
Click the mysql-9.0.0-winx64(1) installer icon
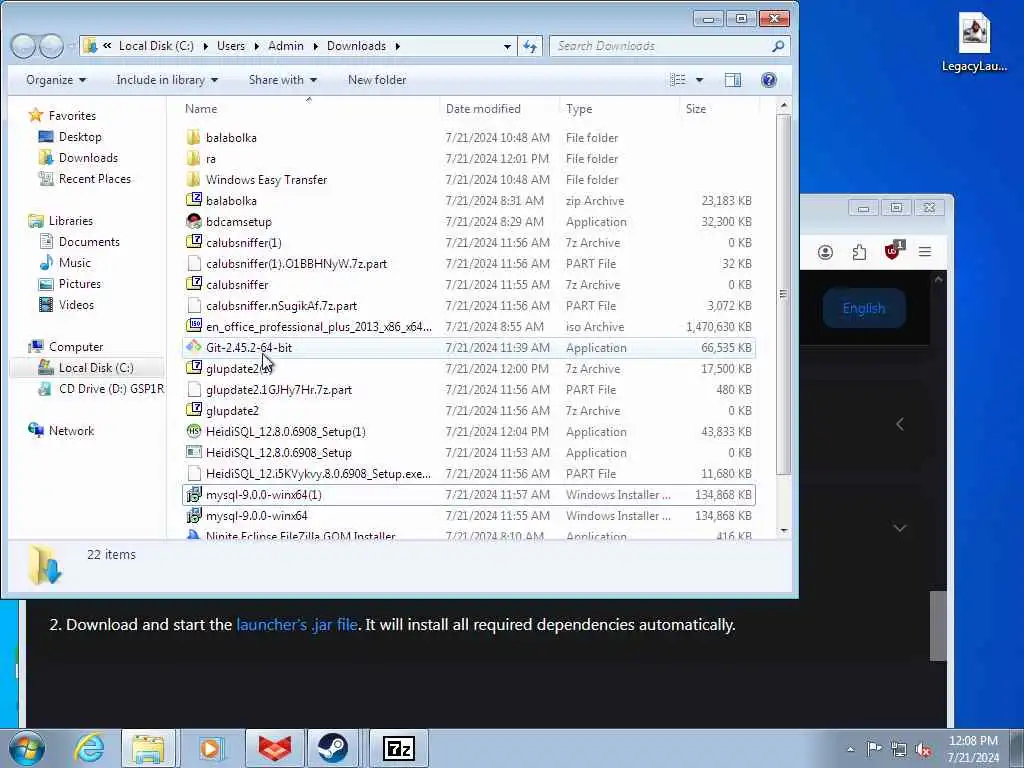(193, 494)
